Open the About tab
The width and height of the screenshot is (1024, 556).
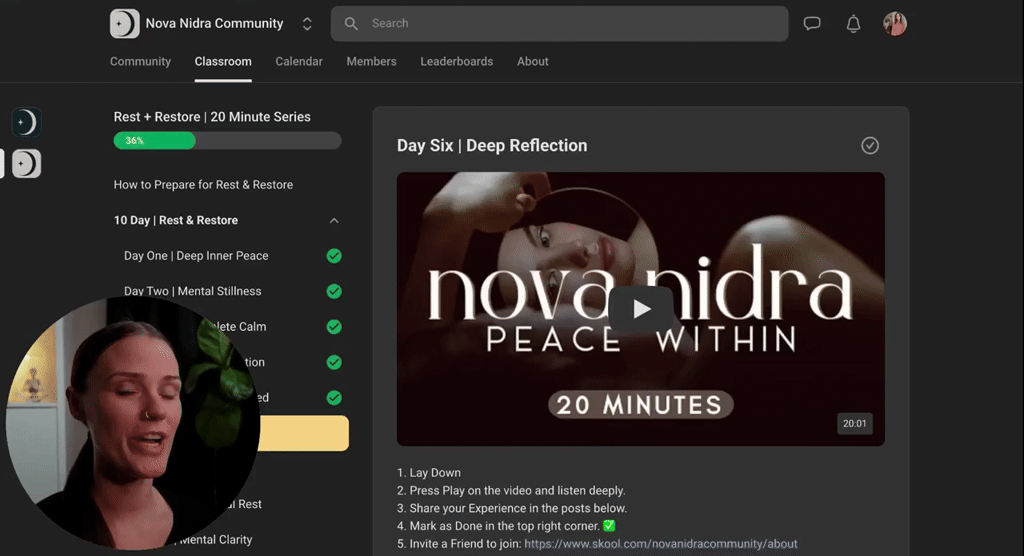pos(532,61)
